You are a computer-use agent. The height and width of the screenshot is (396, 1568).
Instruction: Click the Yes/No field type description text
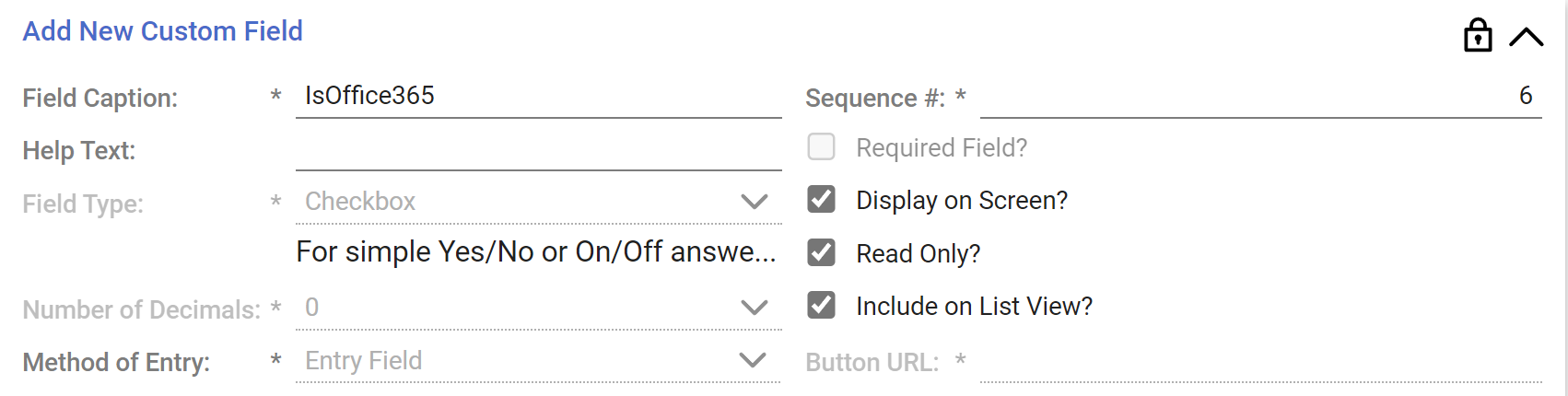click(x=535, y=251)
